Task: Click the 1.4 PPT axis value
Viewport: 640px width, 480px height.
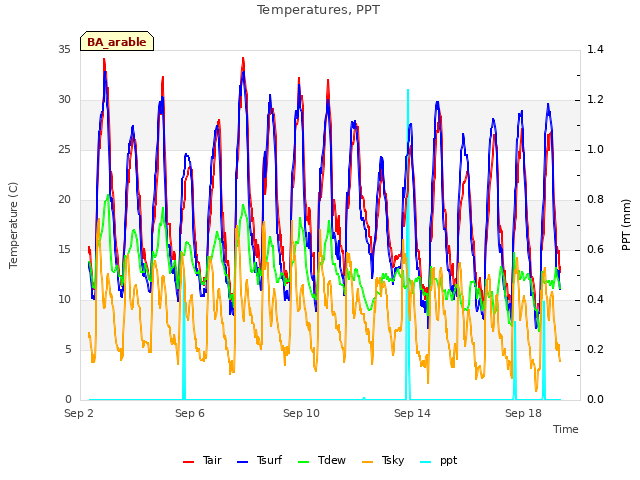Action: [595, 49]
